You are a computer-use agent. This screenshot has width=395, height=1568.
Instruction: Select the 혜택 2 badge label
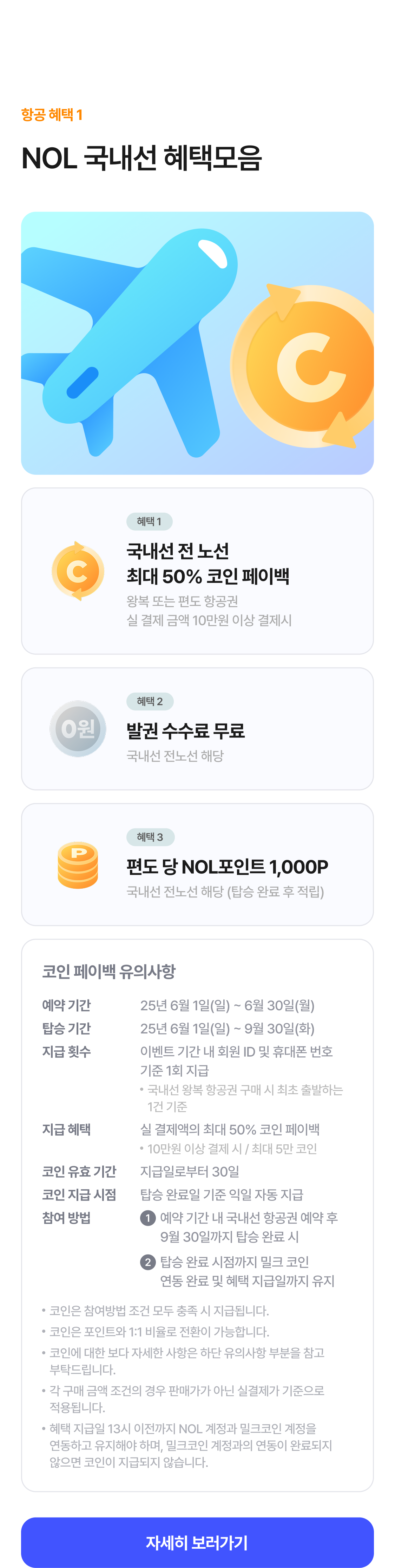[x=150, y=701]
